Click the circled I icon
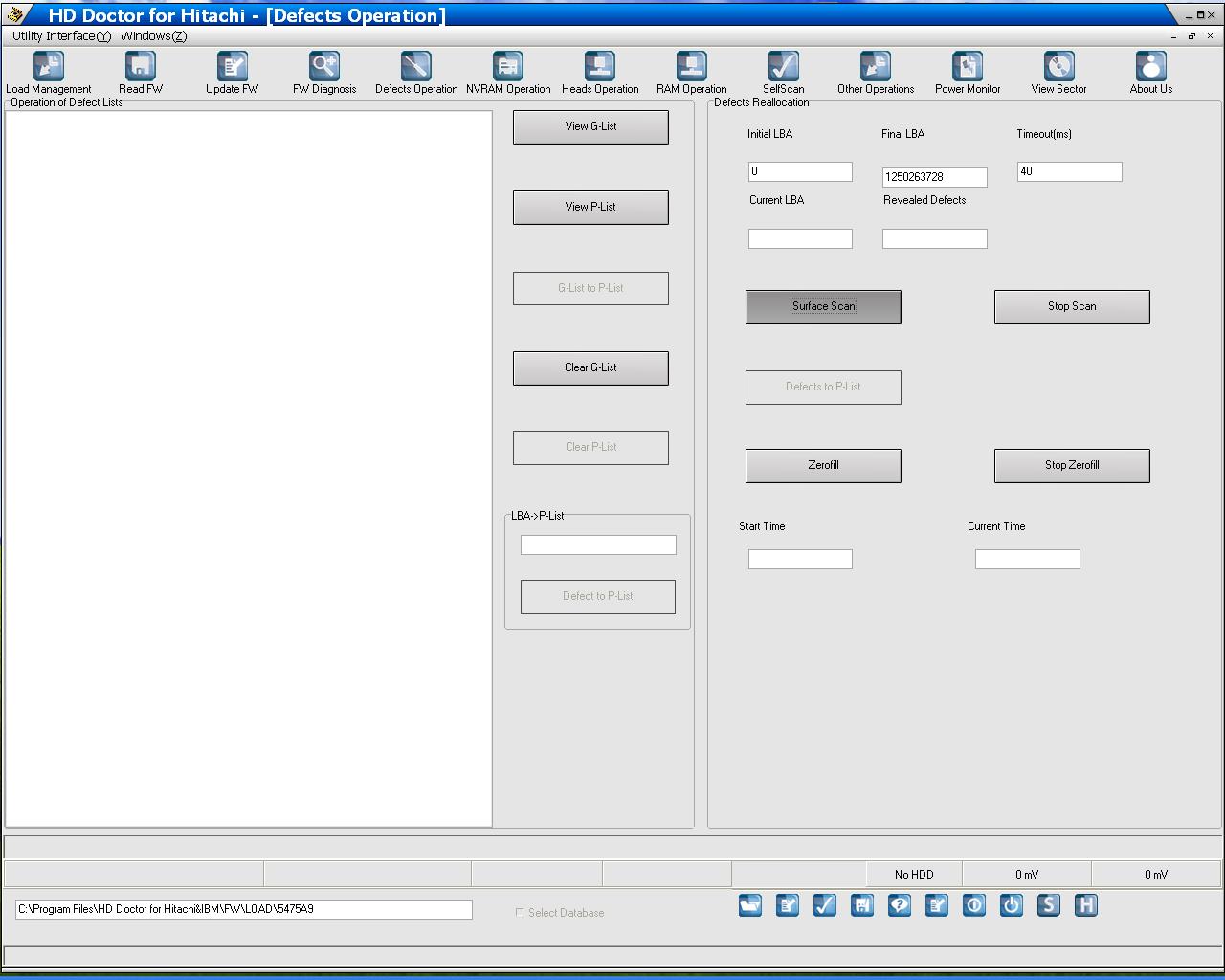 click(974, 905)
